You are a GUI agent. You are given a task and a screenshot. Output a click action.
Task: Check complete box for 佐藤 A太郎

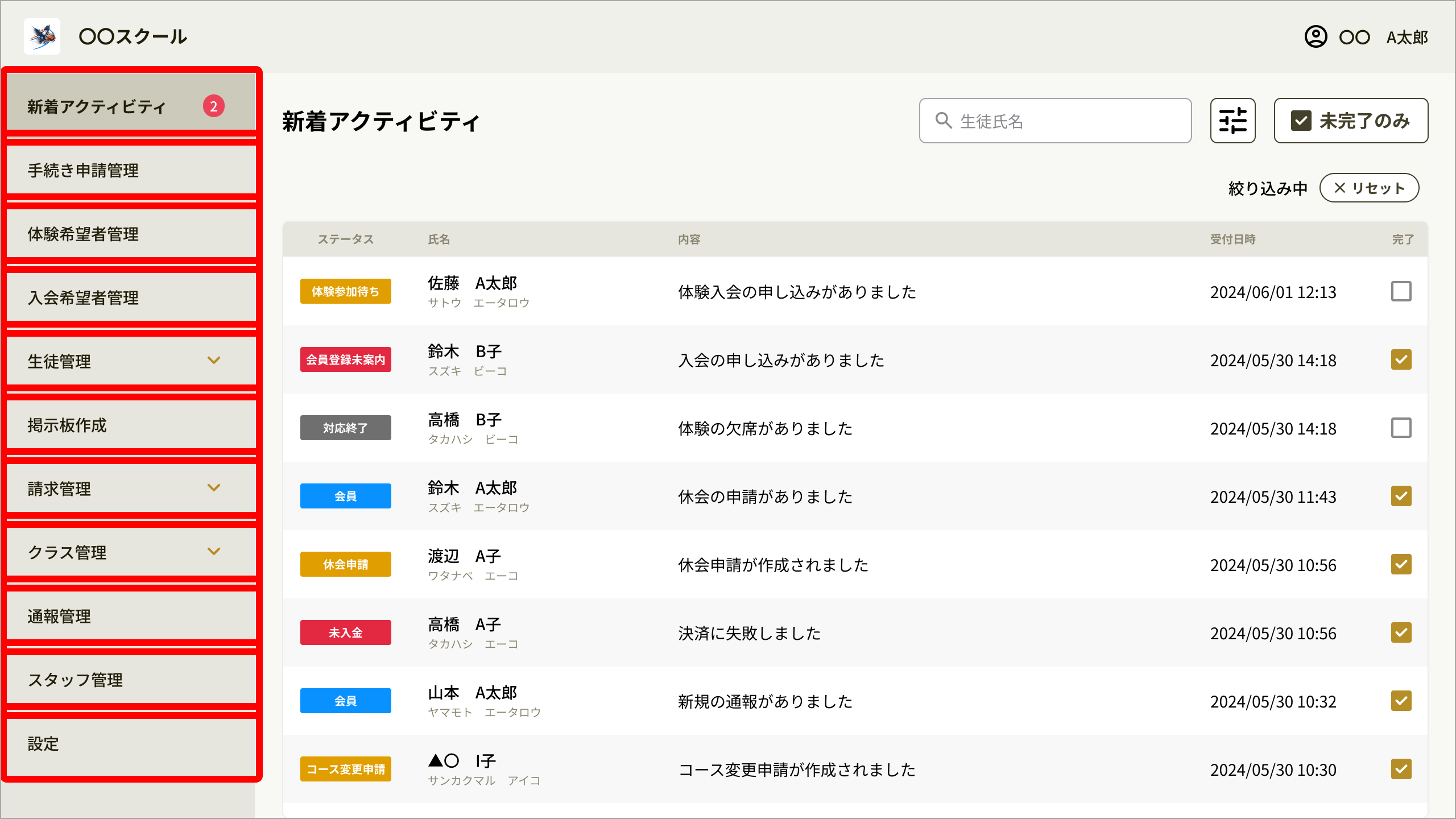tap(1401, 291)
